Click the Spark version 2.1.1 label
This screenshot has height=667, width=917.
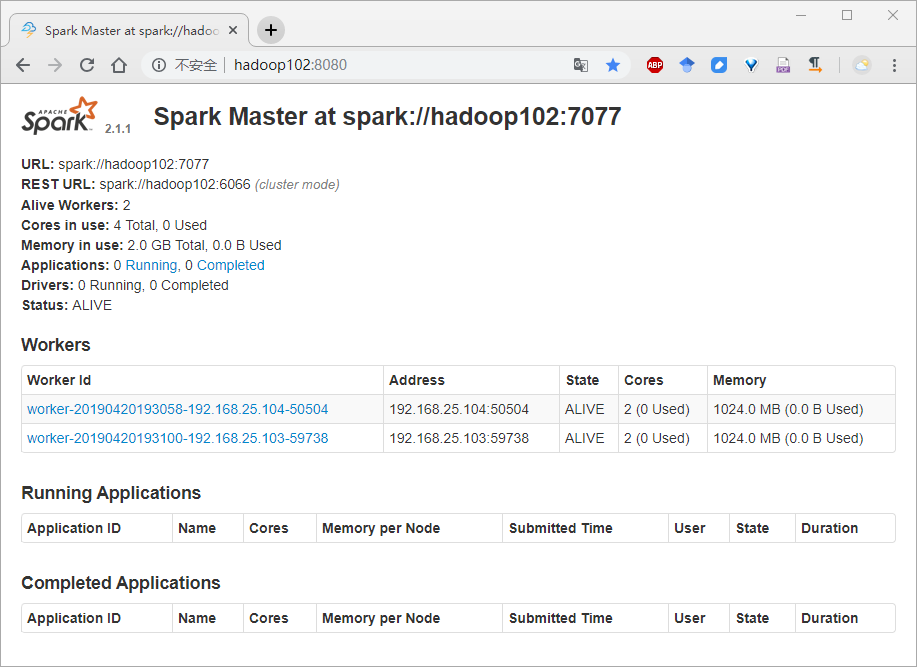tap(118, 129)
